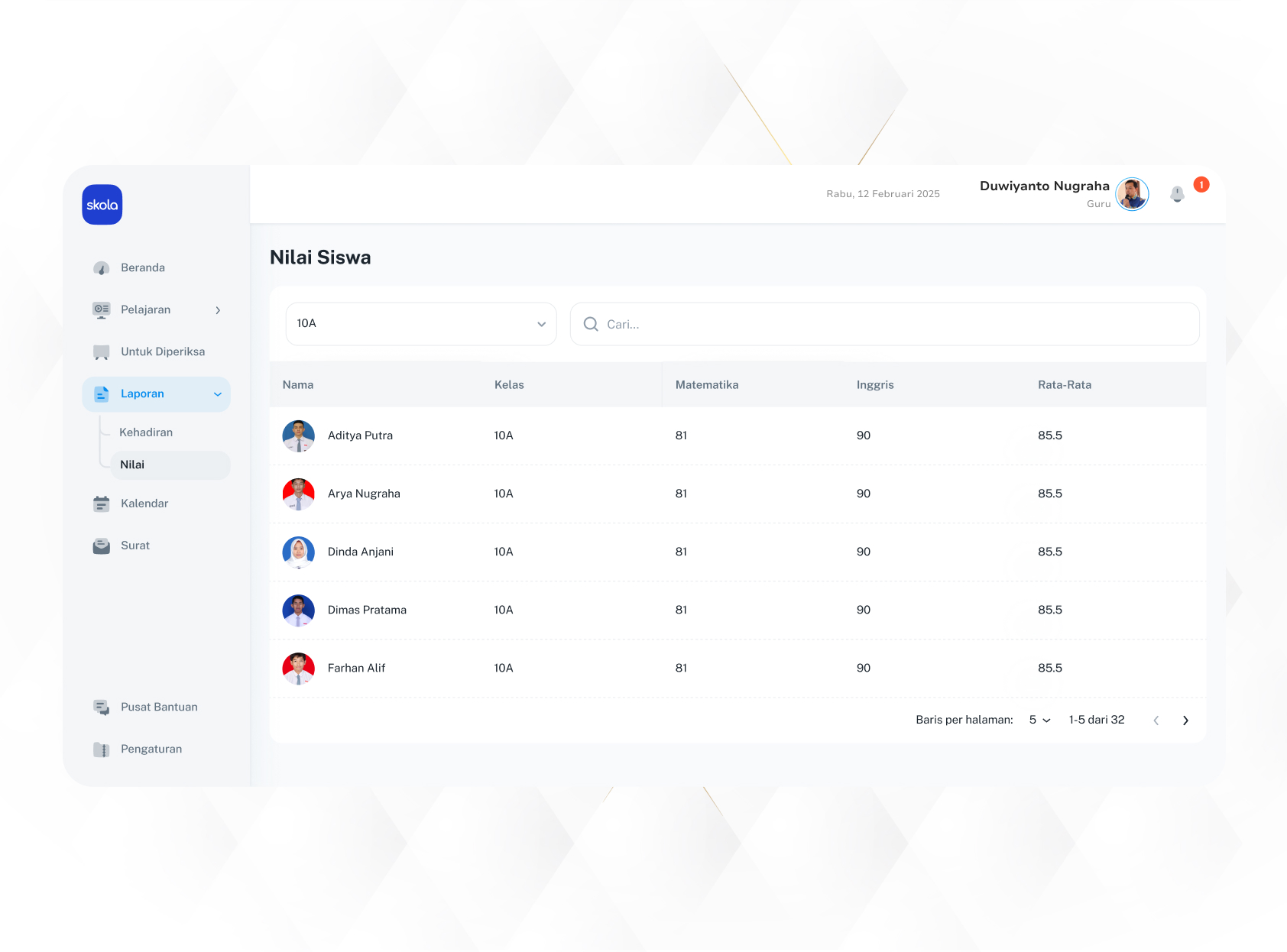Screen dimensions: 1287x952
Task: Collapse the Laporan menu chevron
Action: (x=218, y=394)
